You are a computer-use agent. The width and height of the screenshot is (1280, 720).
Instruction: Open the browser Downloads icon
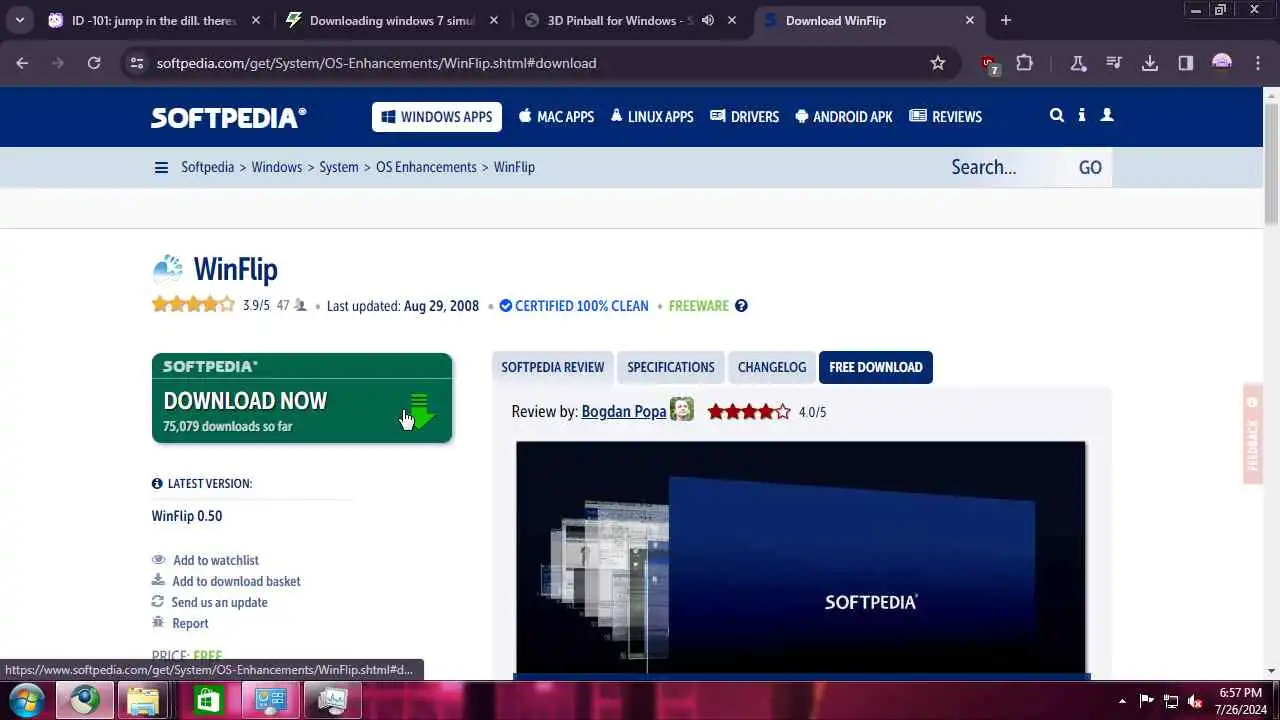1150,63
